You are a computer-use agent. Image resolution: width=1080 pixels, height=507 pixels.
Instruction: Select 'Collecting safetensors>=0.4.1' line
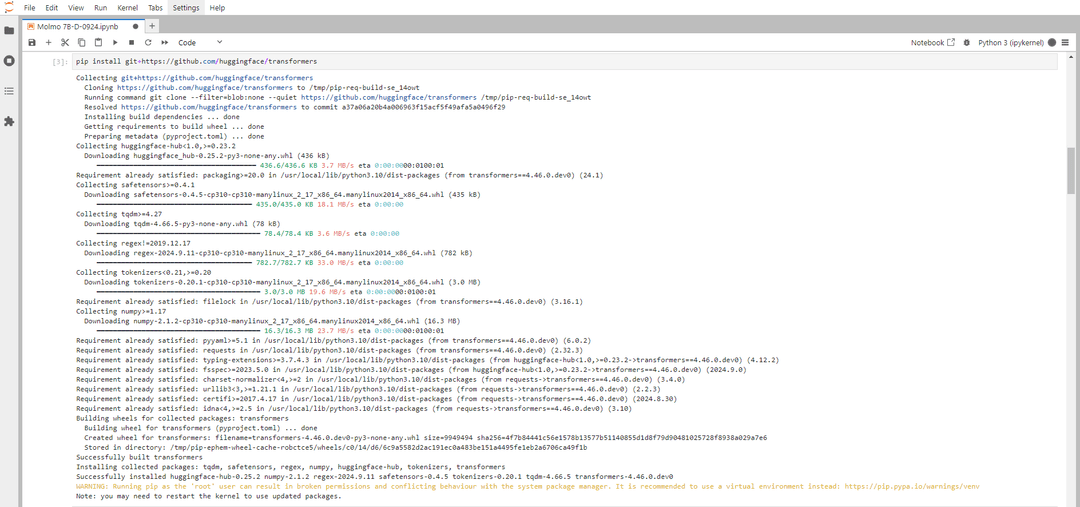tap(135, 185)
